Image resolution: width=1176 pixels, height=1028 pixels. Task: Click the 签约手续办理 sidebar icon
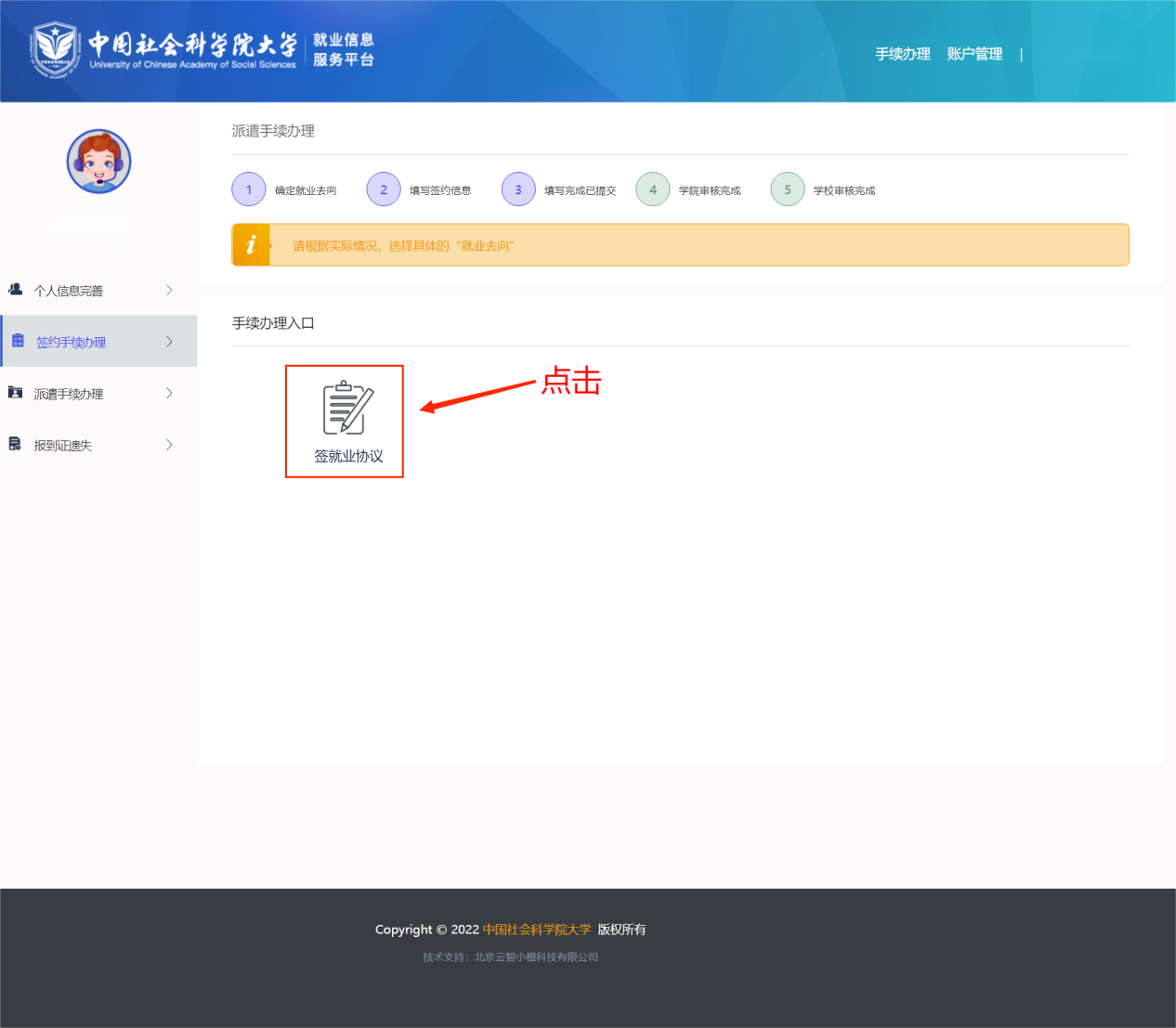(x=18, y=341)
